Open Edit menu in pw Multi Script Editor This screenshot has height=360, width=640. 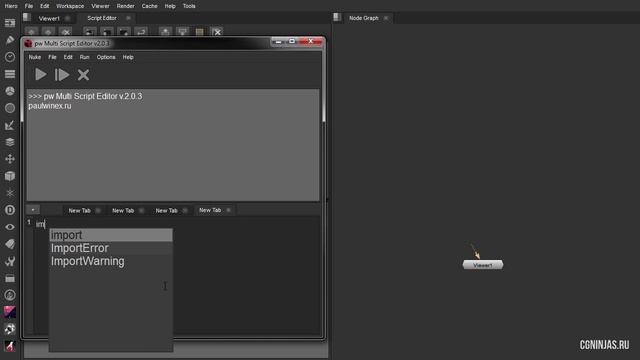point(68,57)
